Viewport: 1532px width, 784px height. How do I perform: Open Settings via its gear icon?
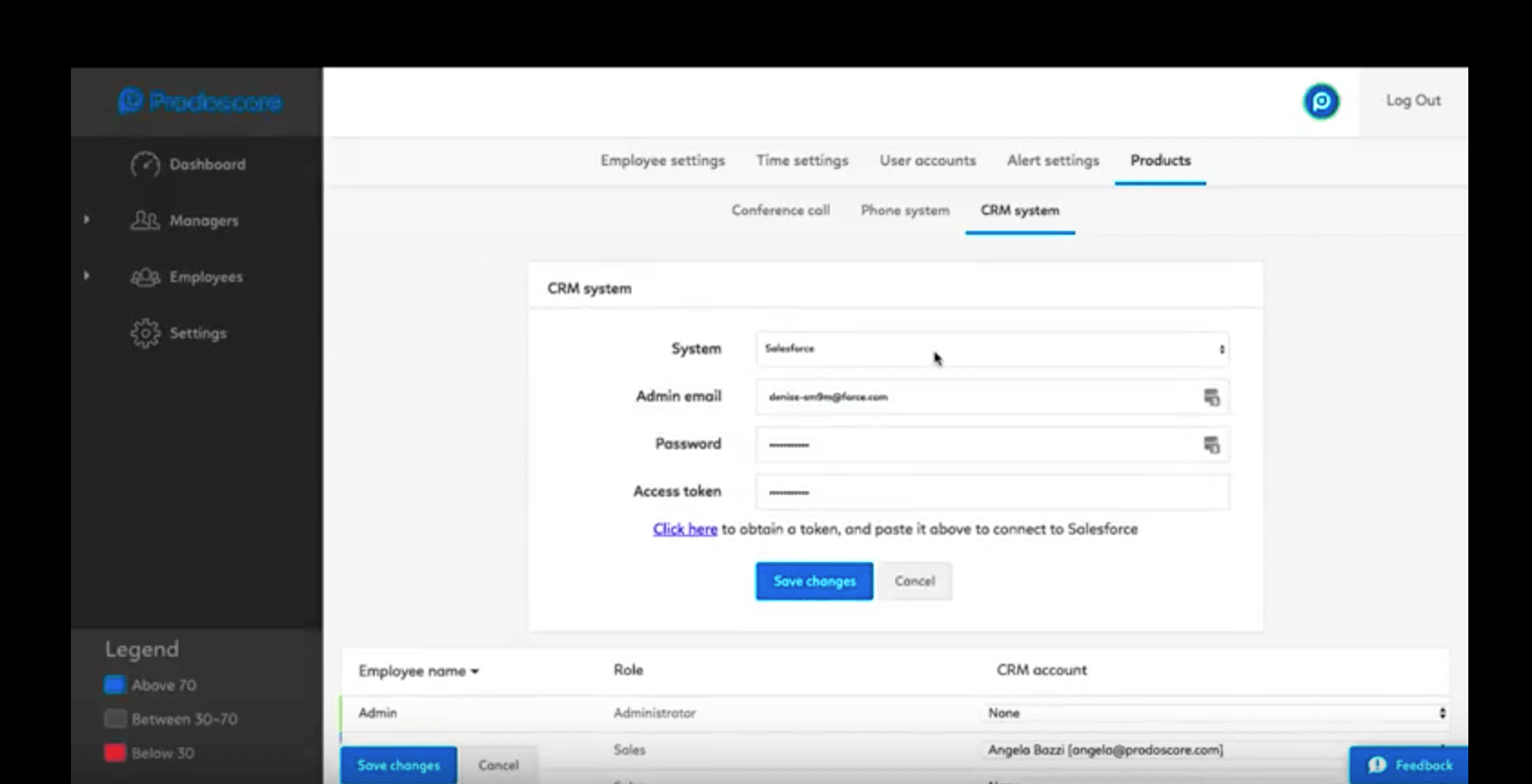click(x=145, y=333)
